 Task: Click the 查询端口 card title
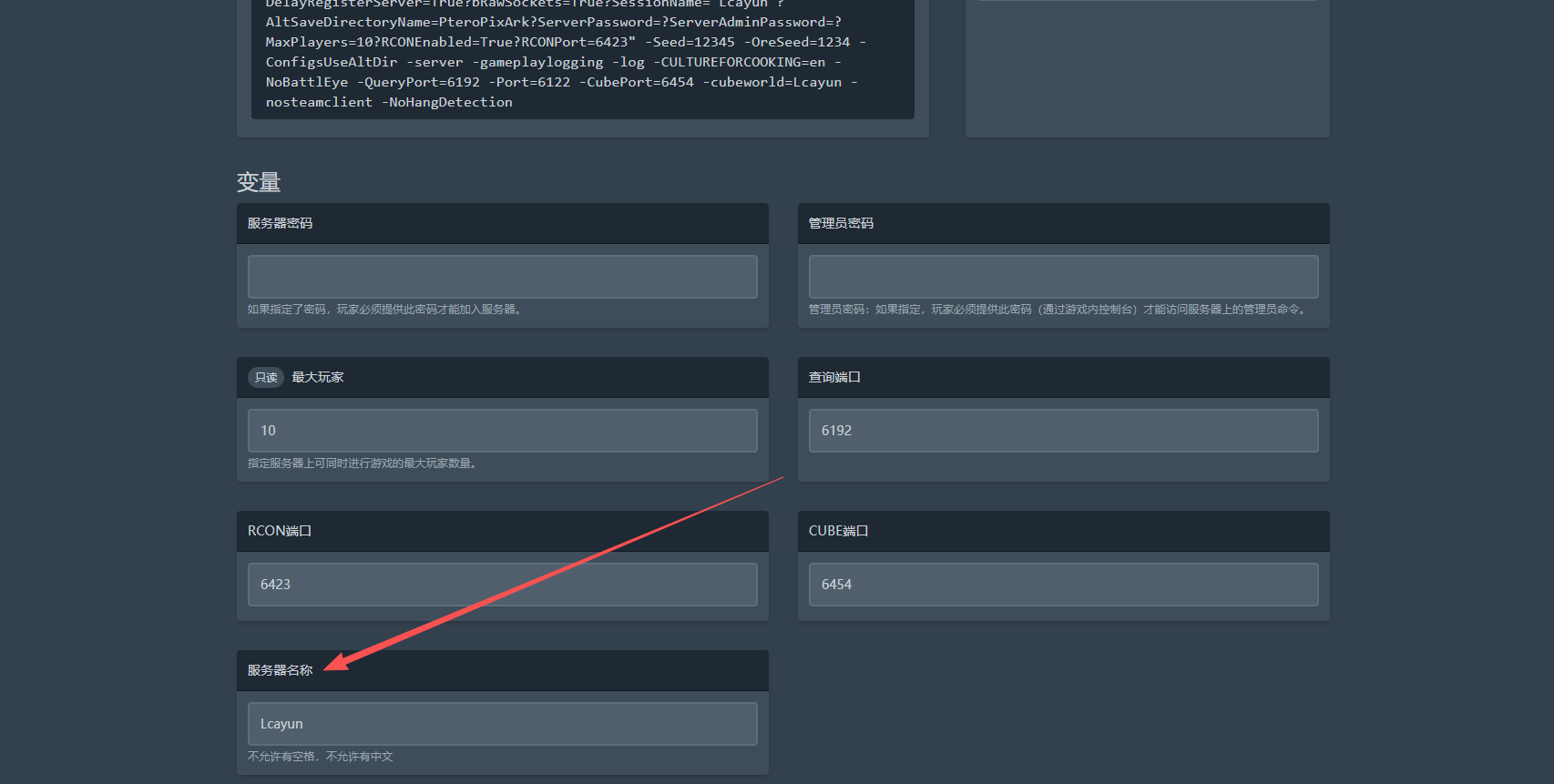coord(834,377)
